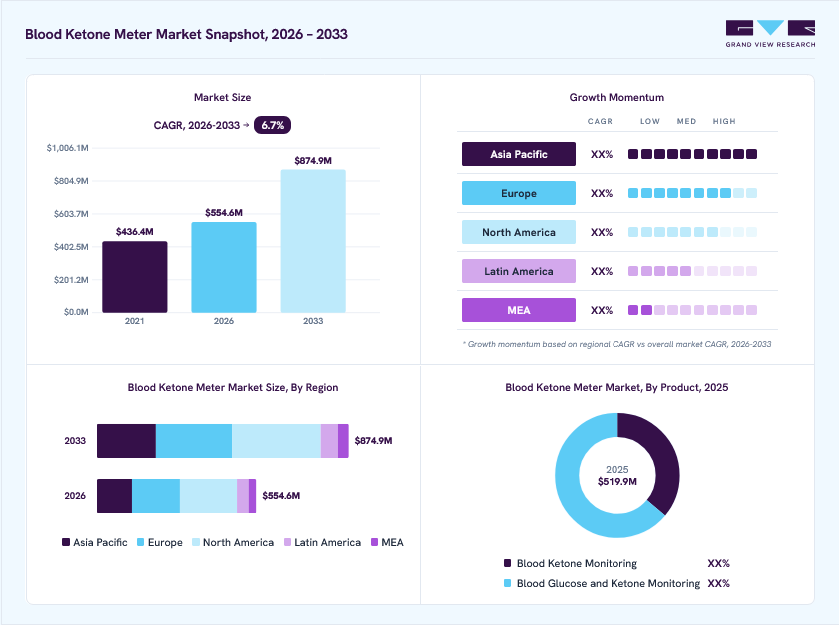Viewport: 840px width, 625px height.
Task: Click Blood Glucose and Ketone Monitoring swatch
Action: (x=507, y=583)
